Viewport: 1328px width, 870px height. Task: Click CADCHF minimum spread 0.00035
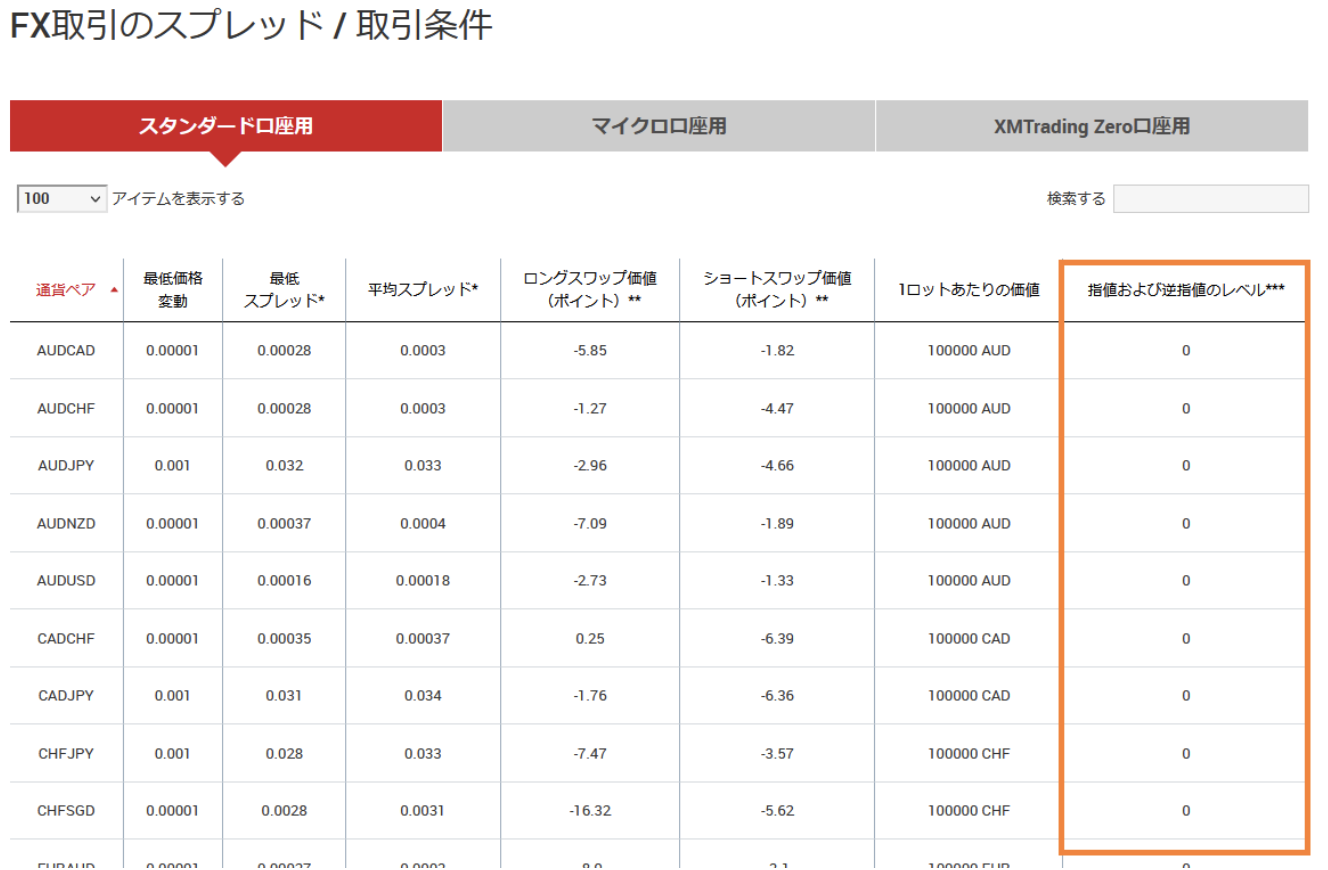(284, 638)
